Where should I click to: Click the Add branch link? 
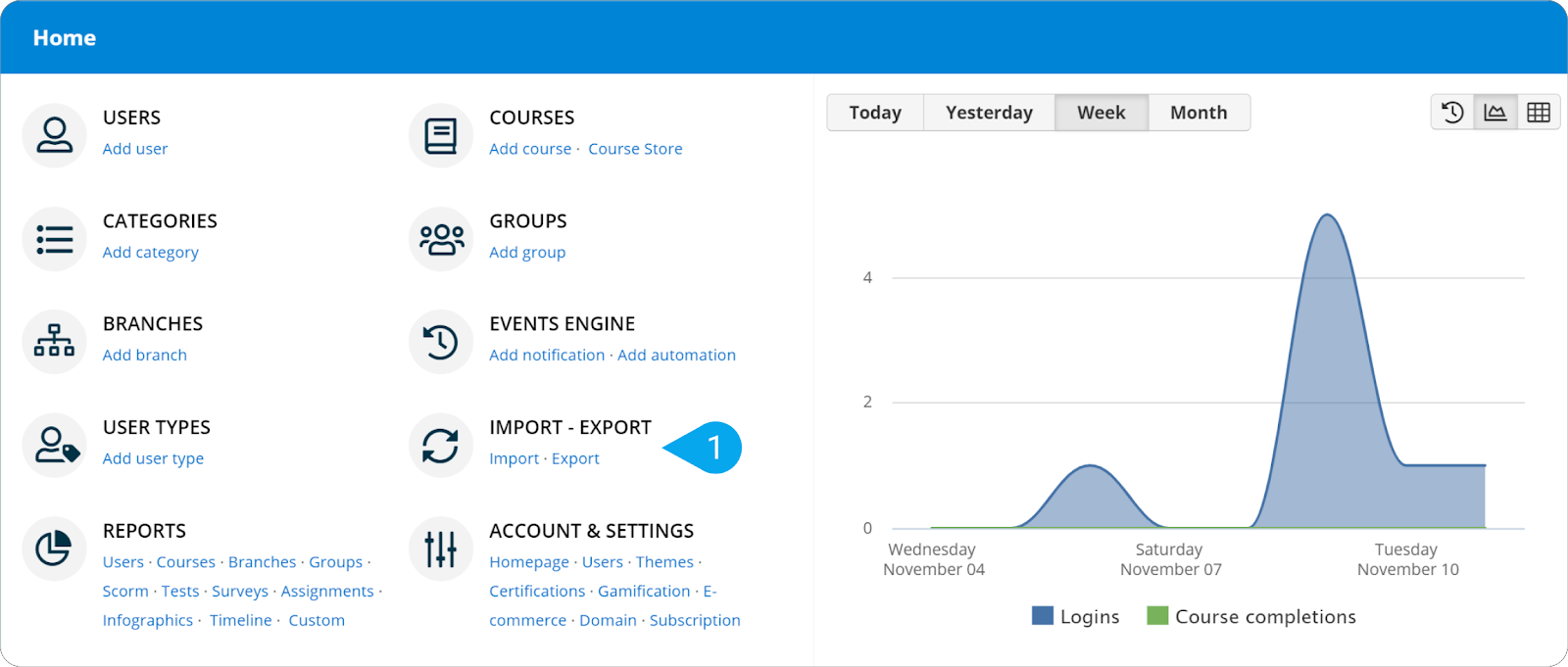pyautogui.click(x=145, y=356)
